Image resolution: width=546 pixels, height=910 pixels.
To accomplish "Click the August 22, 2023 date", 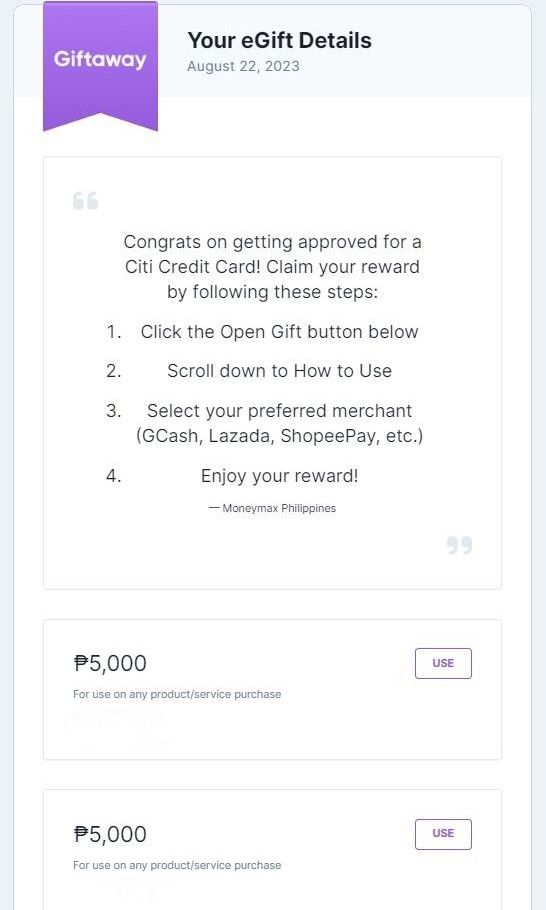I will point(244,66).
